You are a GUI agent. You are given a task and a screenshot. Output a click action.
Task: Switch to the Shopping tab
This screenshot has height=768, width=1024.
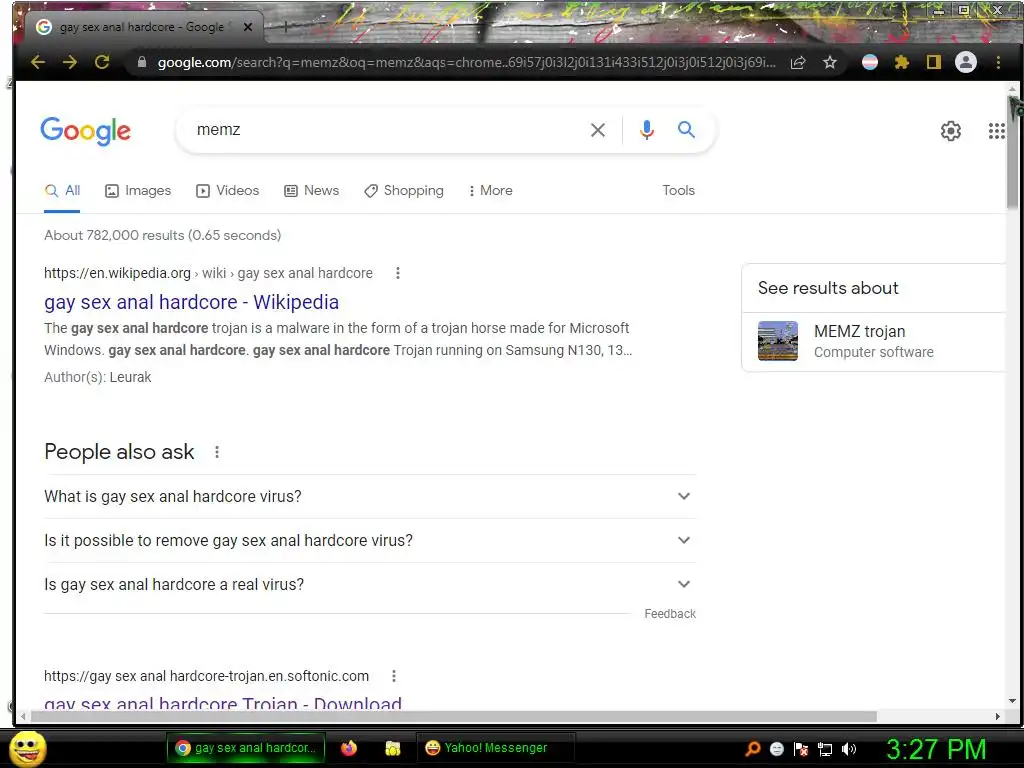tap(404, 191)
